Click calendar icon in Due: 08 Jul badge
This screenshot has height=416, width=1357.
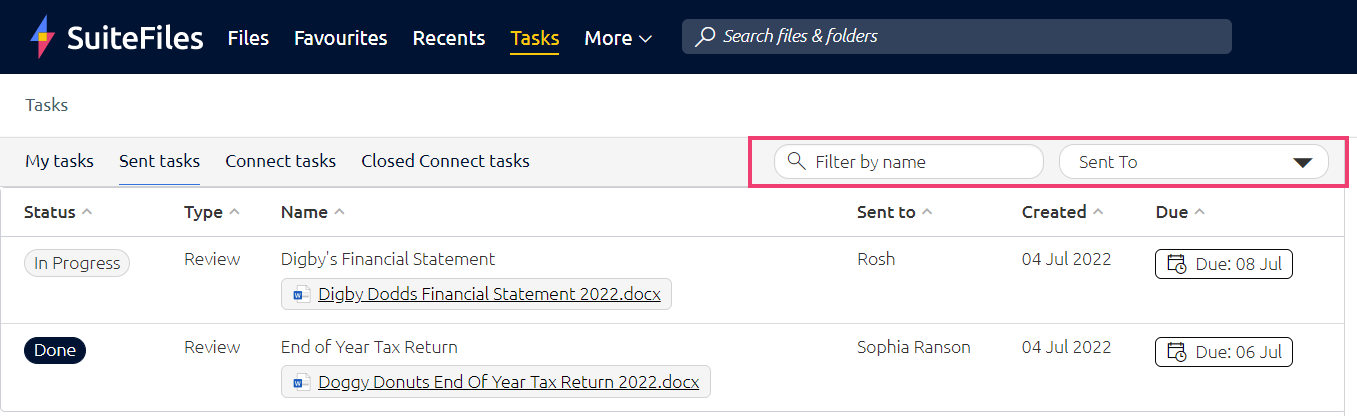1177,265
